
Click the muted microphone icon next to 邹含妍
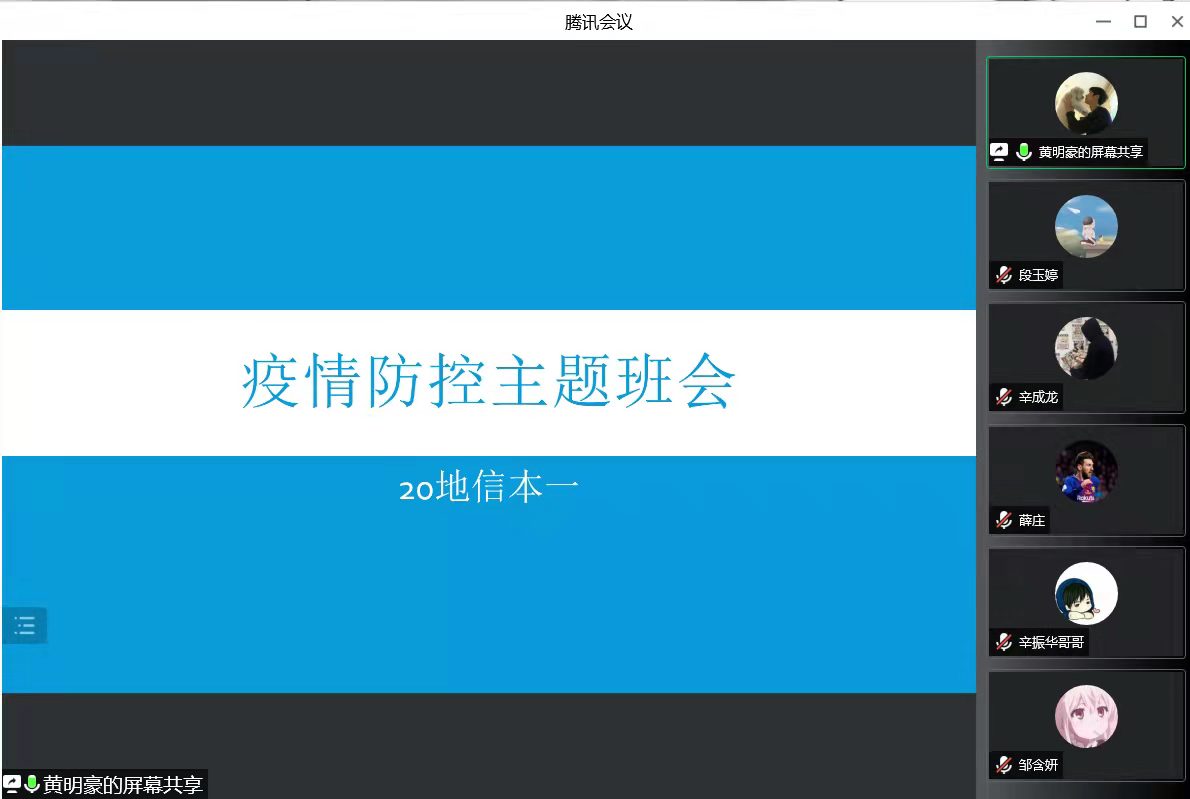pyautogui.click(x=1004, y=766)
